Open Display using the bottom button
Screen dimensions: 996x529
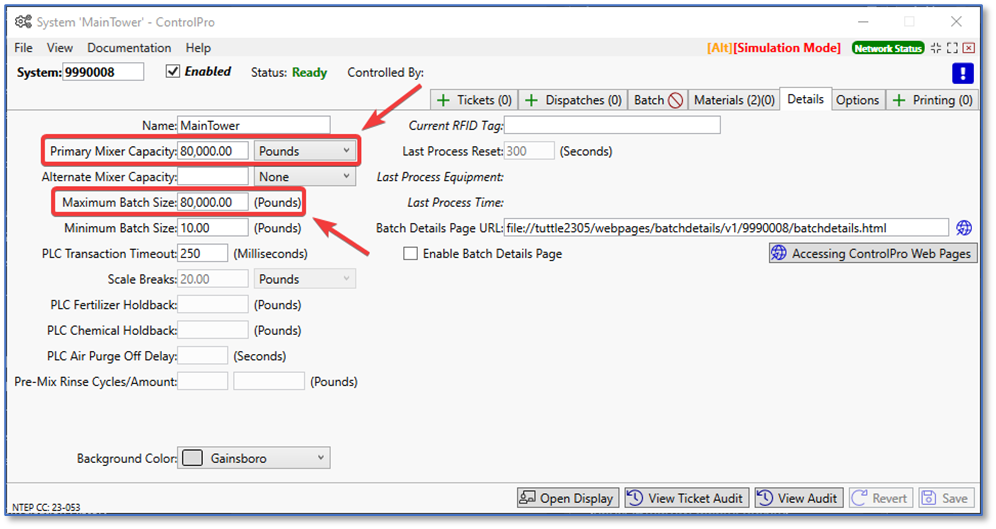[x=567, y=498]
